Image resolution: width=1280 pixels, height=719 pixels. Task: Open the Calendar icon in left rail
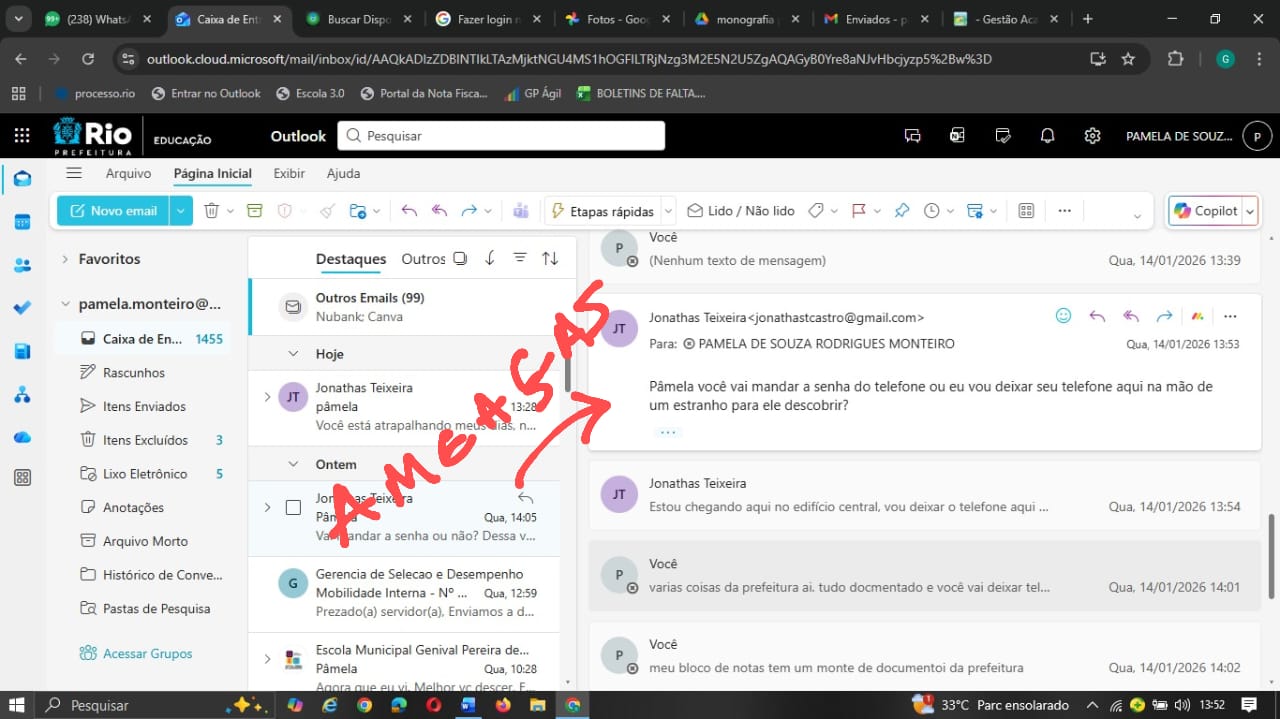[x=22, y=222]
